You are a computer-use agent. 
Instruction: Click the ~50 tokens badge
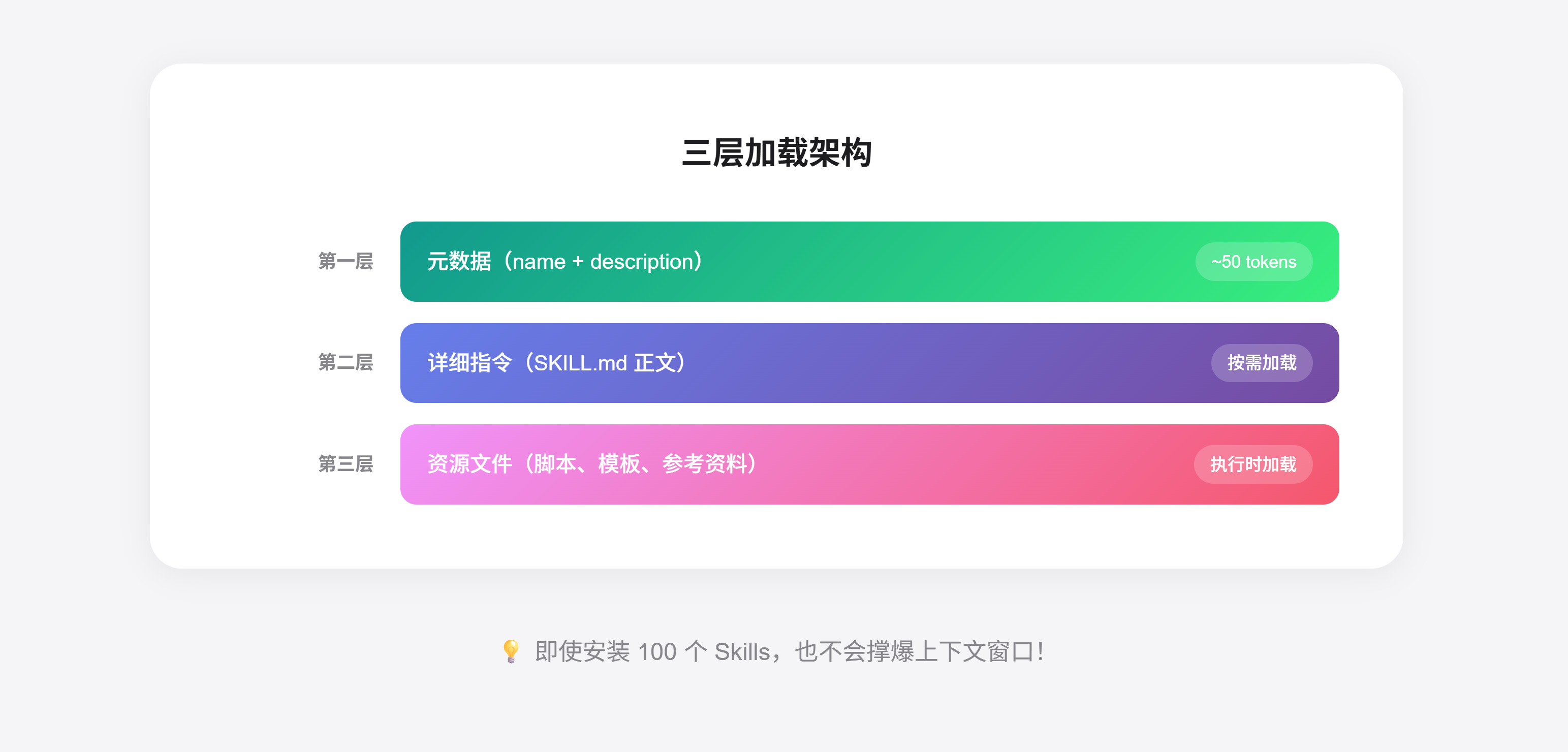(1253, 262)
